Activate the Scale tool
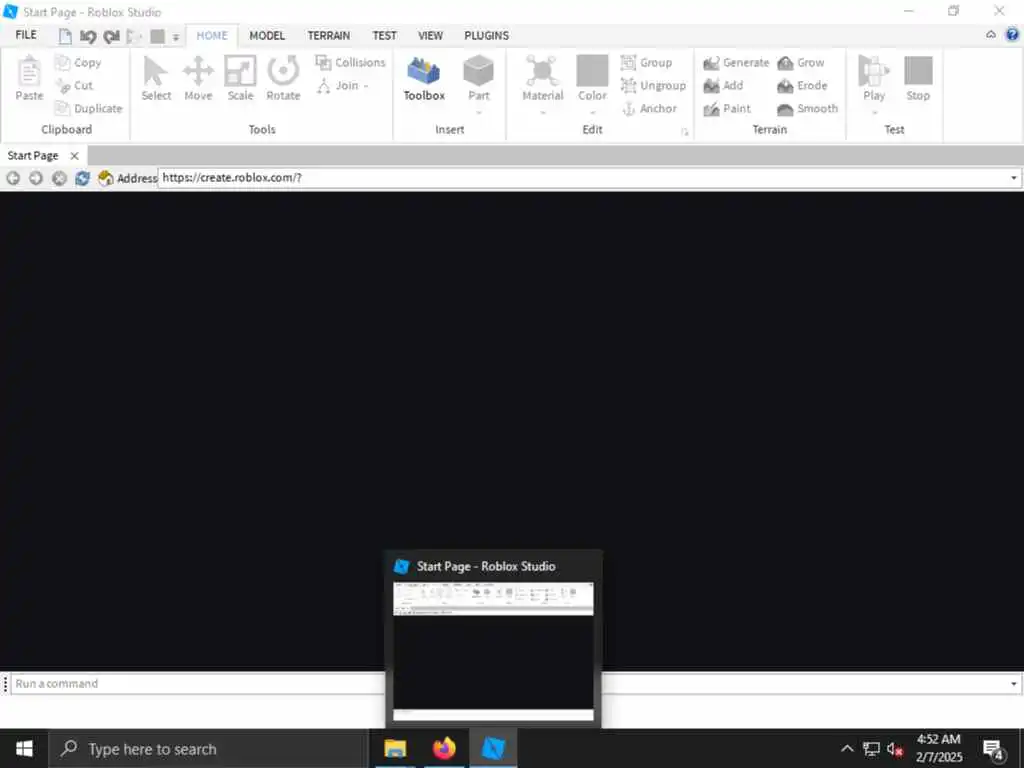The width and height of the screenshot is (1024, 768). (240, 78)
